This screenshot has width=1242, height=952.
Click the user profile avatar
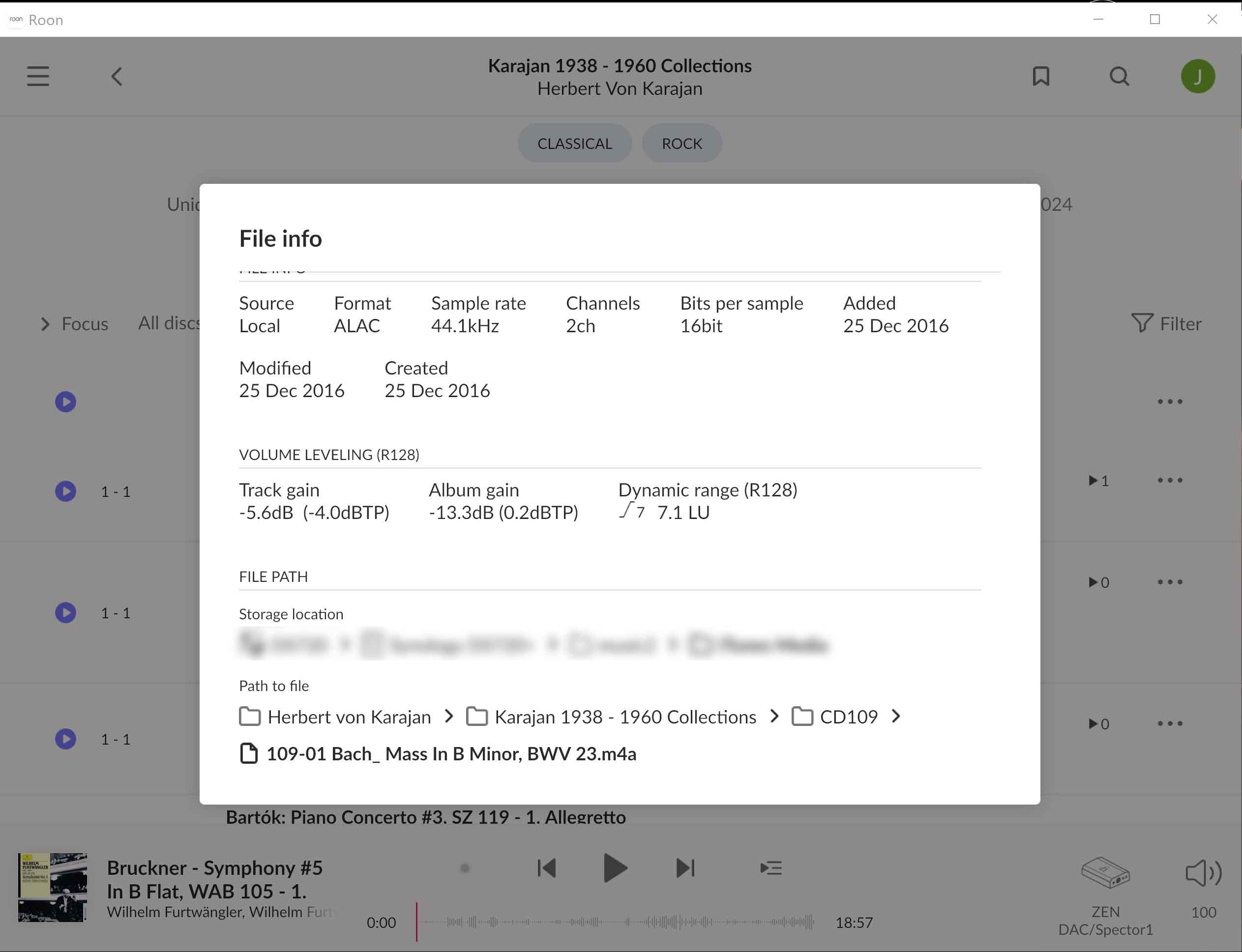[1198, 76]
